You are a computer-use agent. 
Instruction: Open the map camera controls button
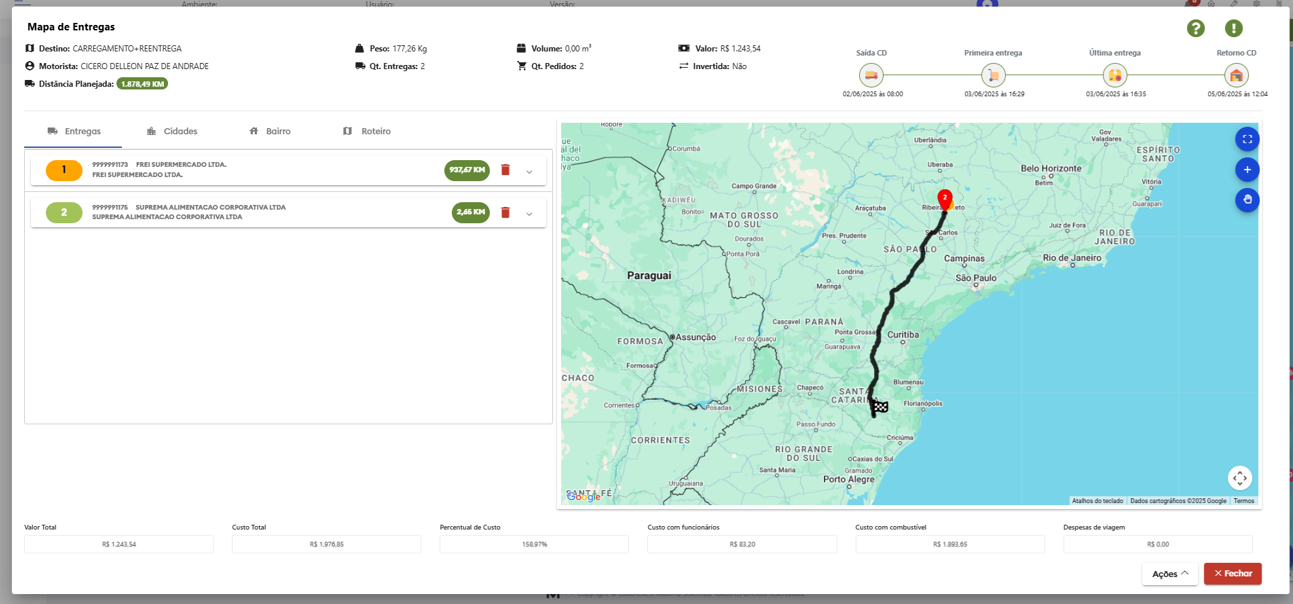[1240, 478]
